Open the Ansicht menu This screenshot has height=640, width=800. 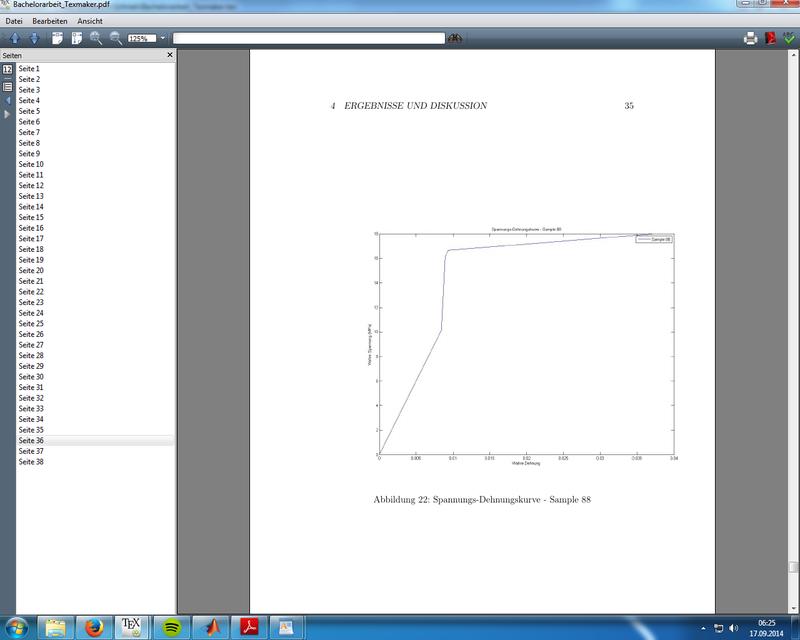90,21
